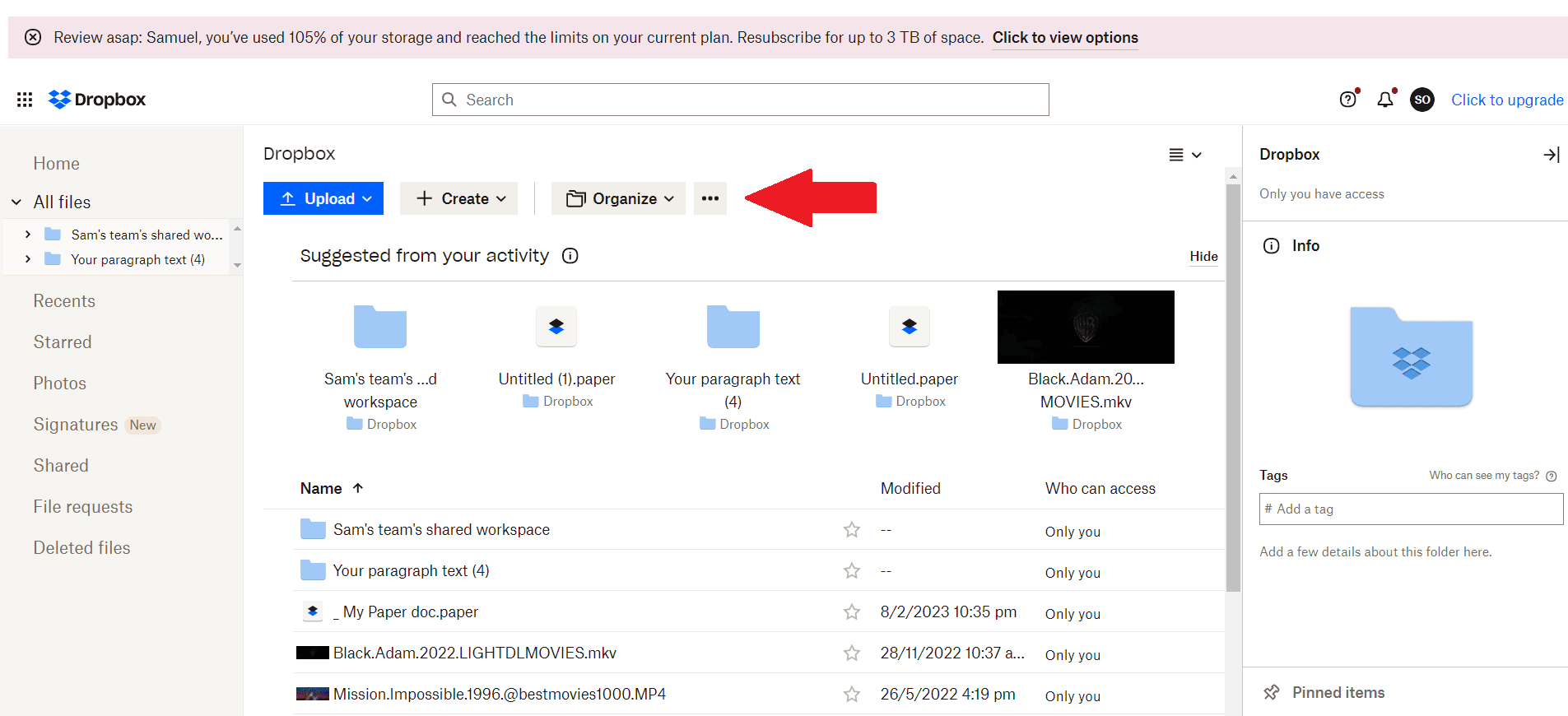Open Photos in sidebar
This screenshot has width=1568, height=716.
click(x=60, y=384)
